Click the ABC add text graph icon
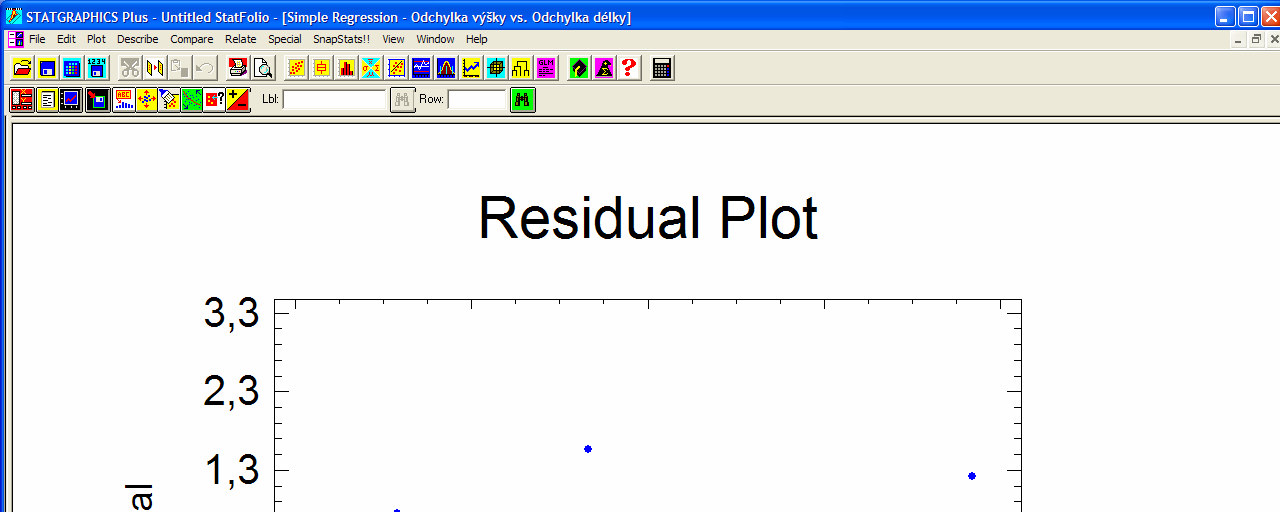This screenshot has width=1280, height=512. pyautogui.click(x=124, y=100)
